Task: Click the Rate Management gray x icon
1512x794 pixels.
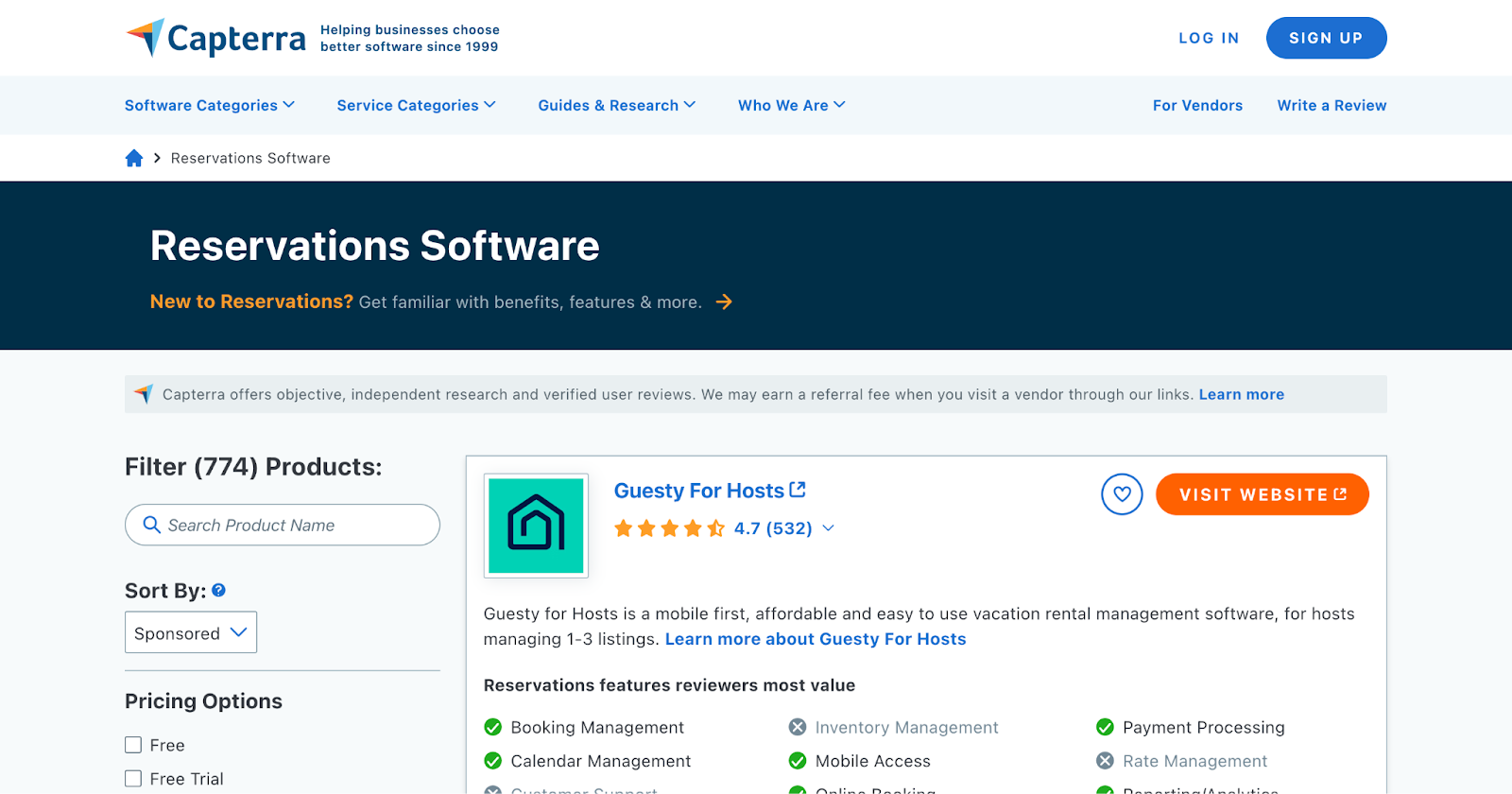Action: pos(1105,761)
